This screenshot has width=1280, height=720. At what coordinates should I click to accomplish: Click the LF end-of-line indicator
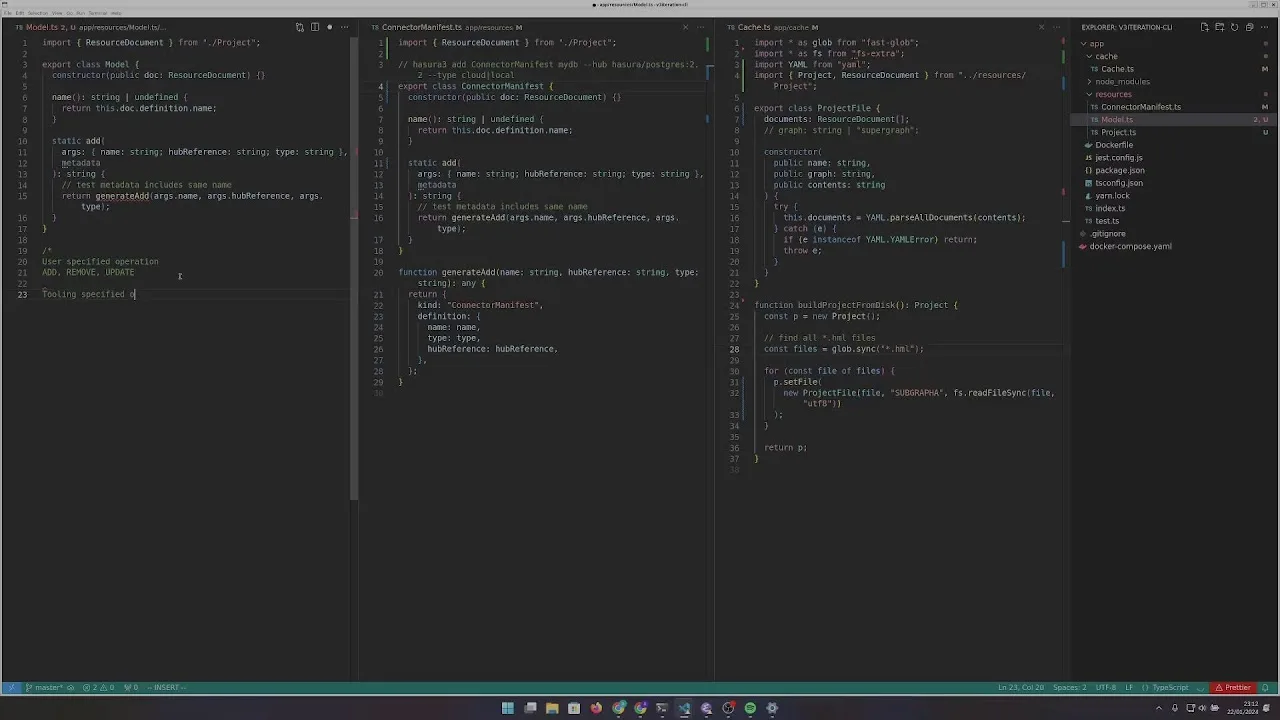[x=1129, y=687]
